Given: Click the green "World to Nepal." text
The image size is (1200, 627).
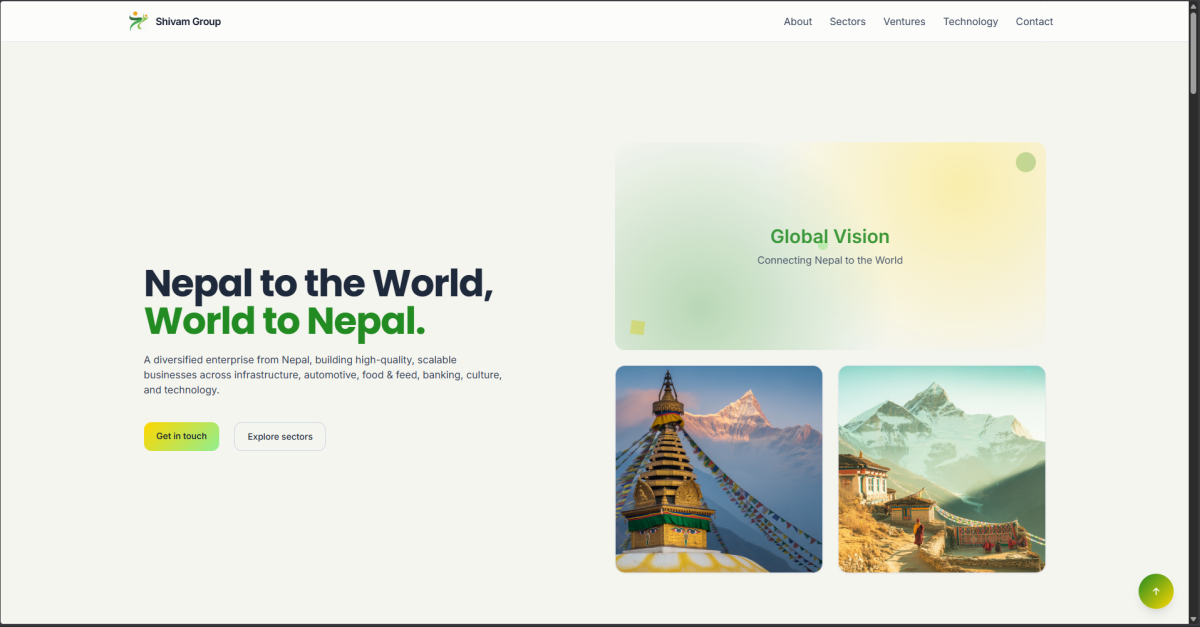Looking at the screenshot, I should tap(284, 321).
